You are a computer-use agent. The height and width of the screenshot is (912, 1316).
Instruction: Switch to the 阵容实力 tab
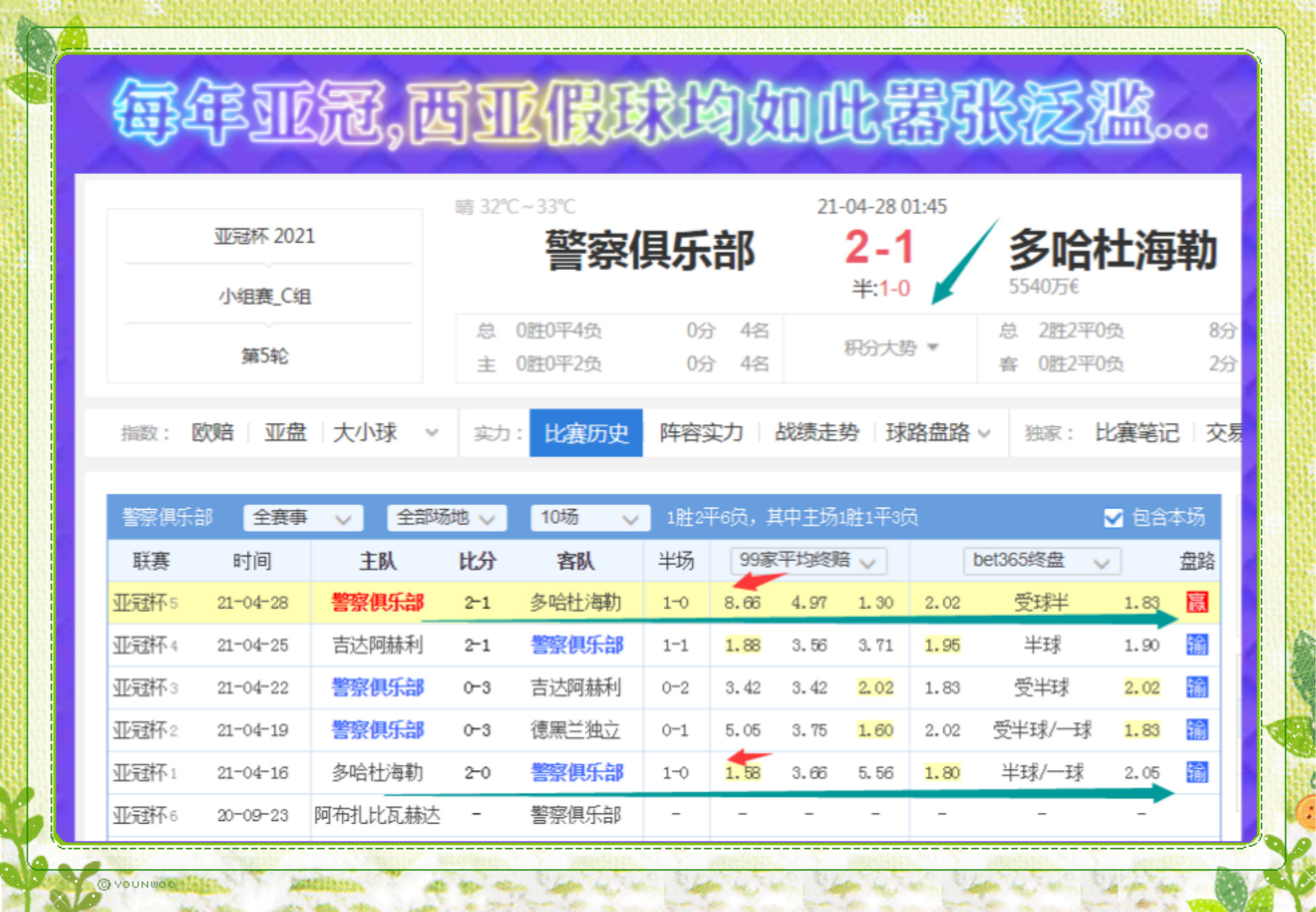(701, 433)
